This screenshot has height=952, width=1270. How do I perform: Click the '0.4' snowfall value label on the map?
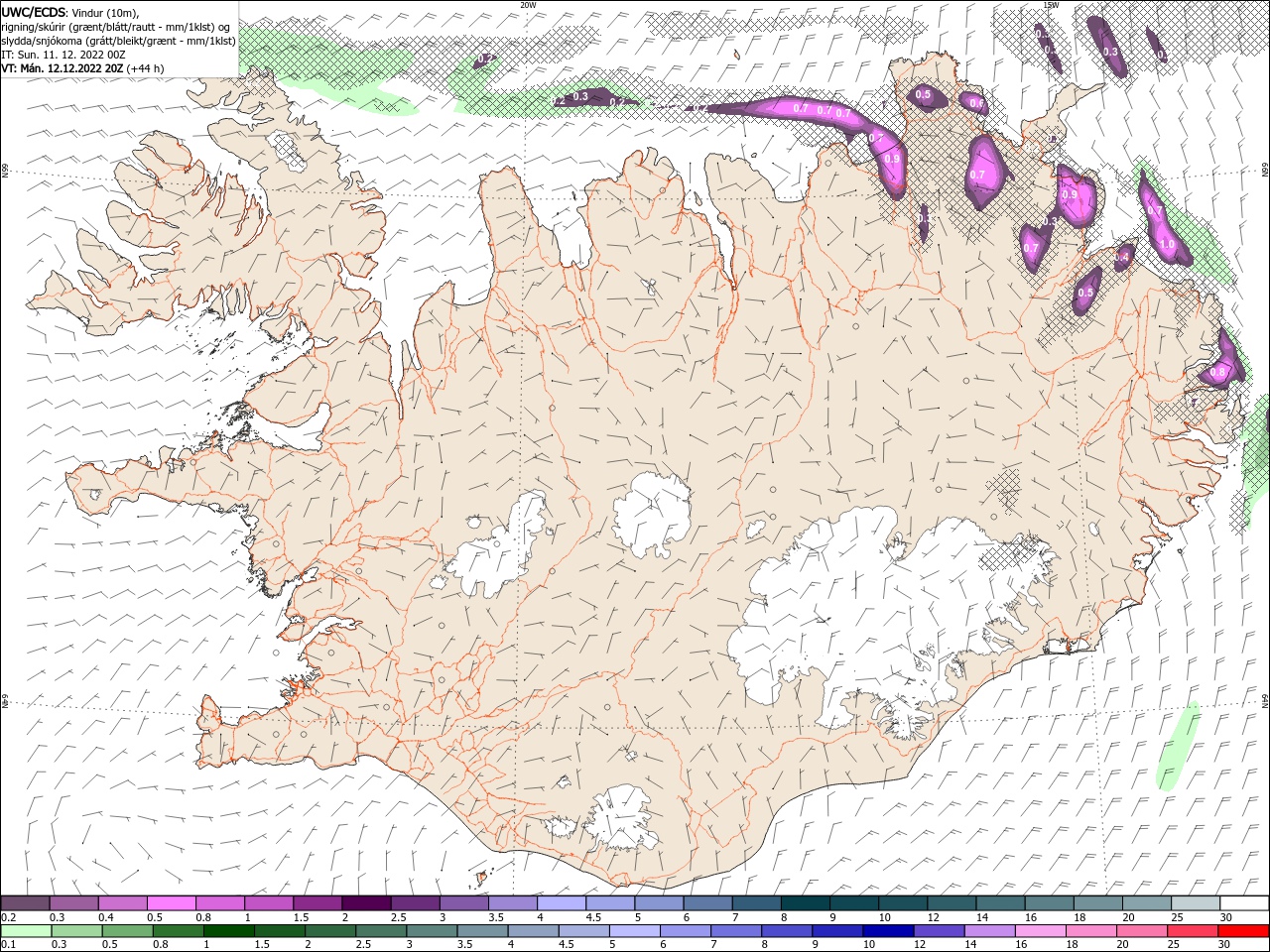click(x=1122, y=257)
